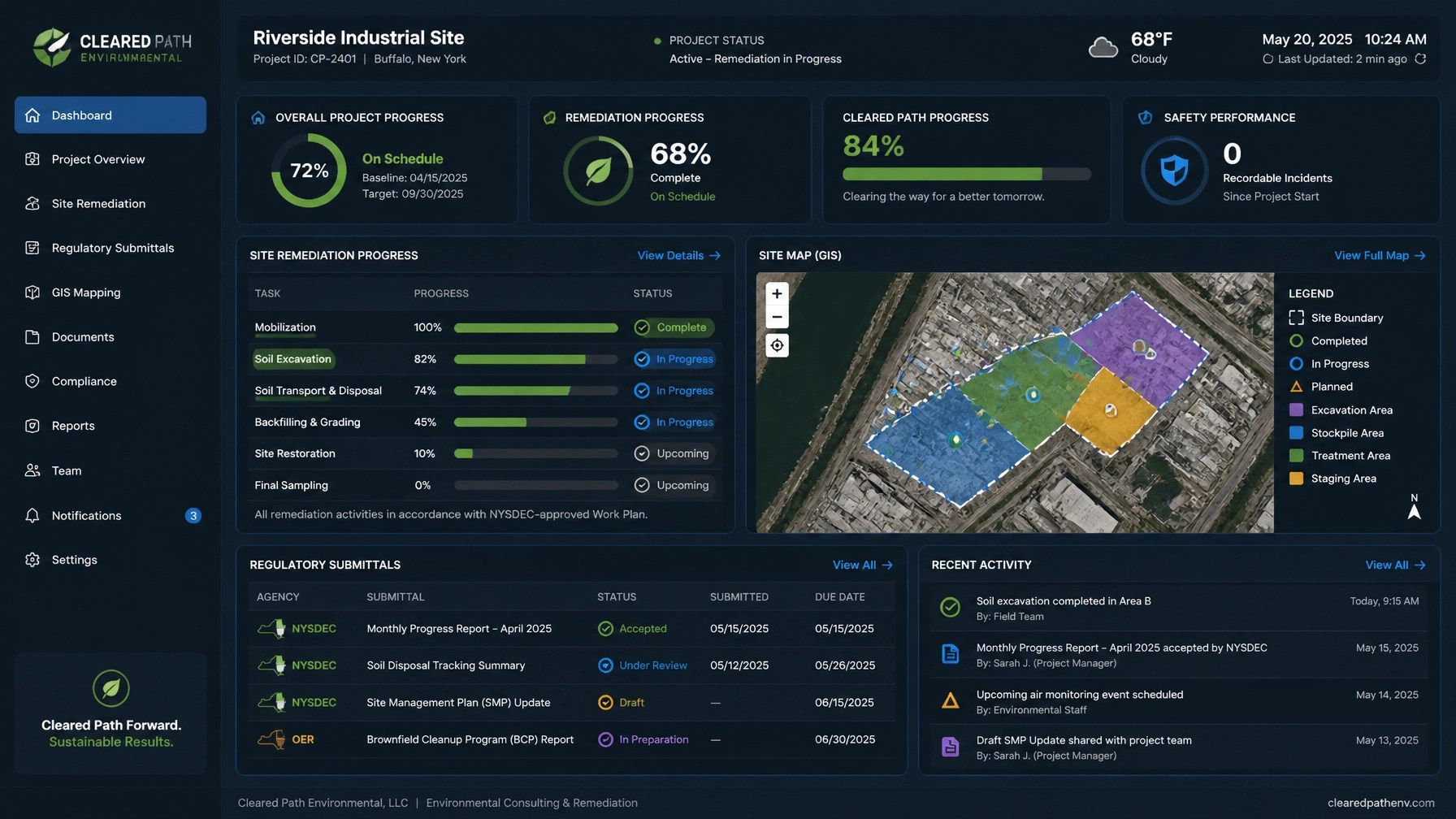The image size is (1456, 819).
Task: Select the Soil Excavation task row
Action: pyautogui.click(x=484, y=359)
